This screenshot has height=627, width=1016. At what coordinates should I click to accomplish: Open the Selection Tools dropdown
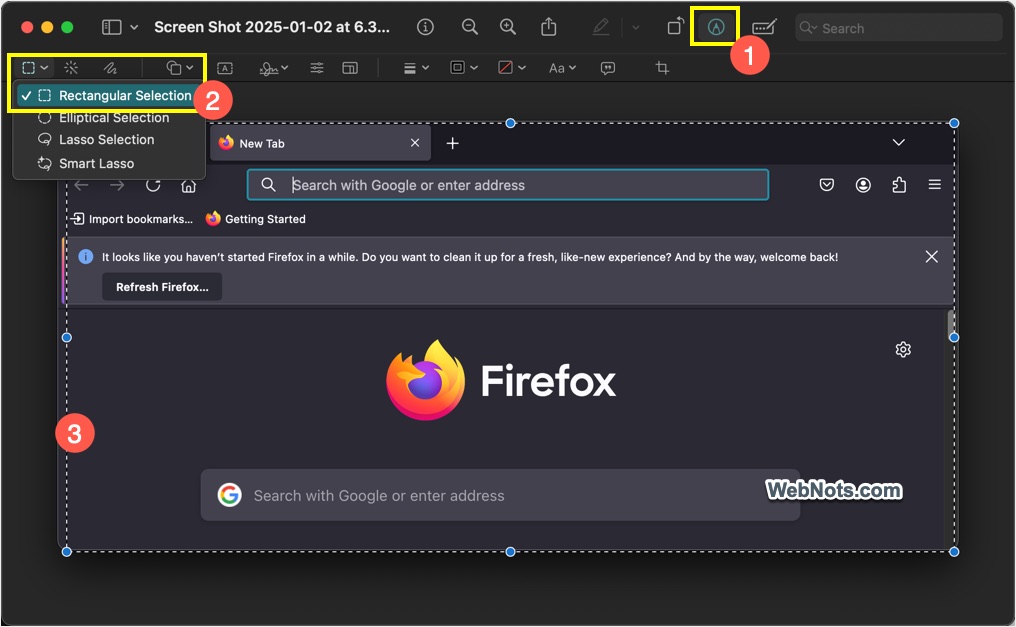click(x=34, y=67)
